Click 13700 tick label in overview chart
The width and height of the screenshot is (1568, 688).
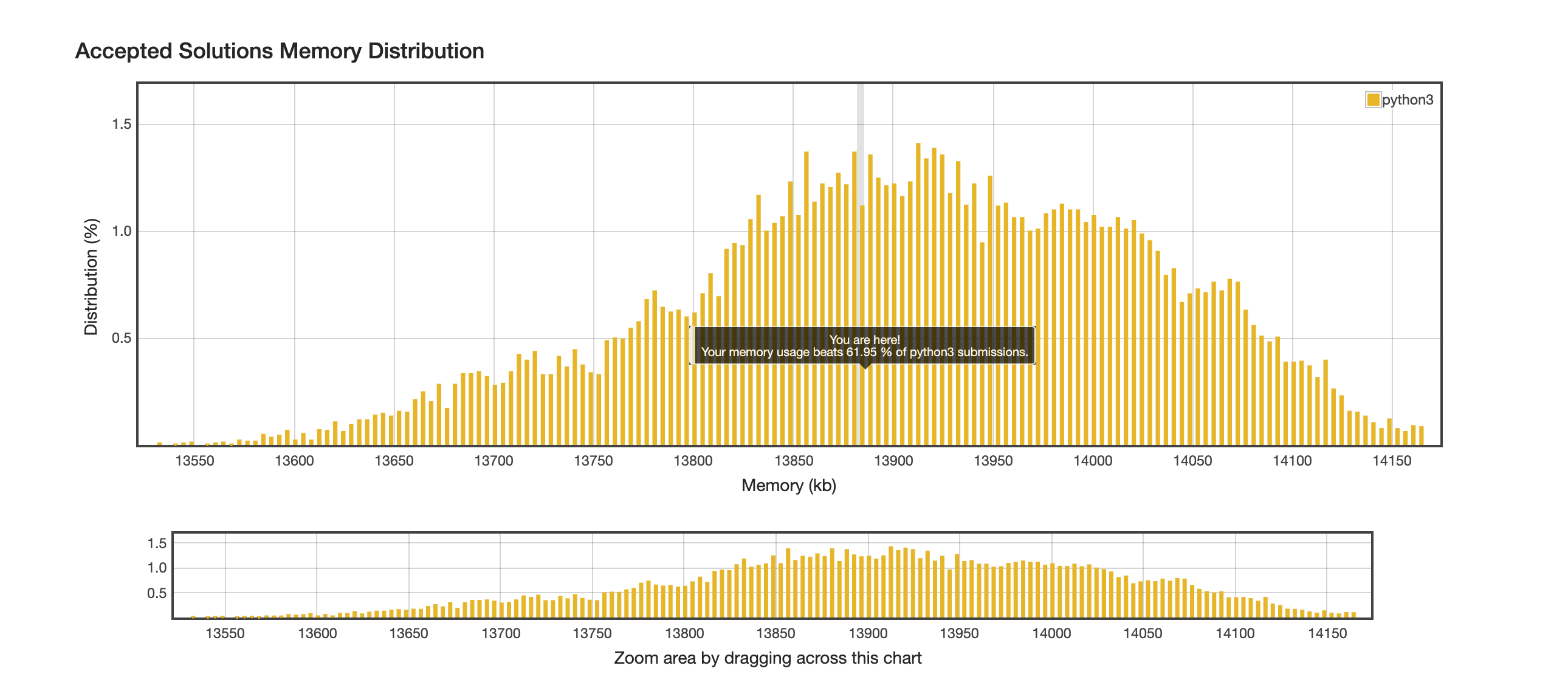point(500,633)
